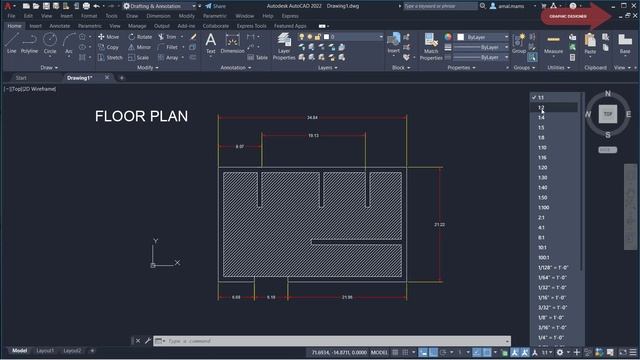Toggle ortho mode in status bar
The width and height of the screenshot is (640, 360).
[x=433, y=352]
